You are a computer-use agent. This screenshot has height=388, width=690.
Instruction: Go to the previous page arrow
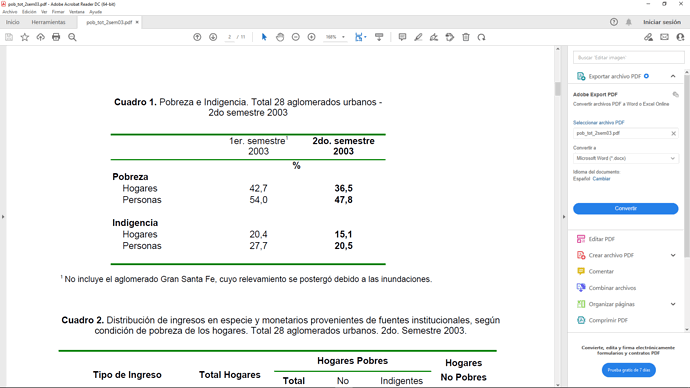(x=197, y=37)
